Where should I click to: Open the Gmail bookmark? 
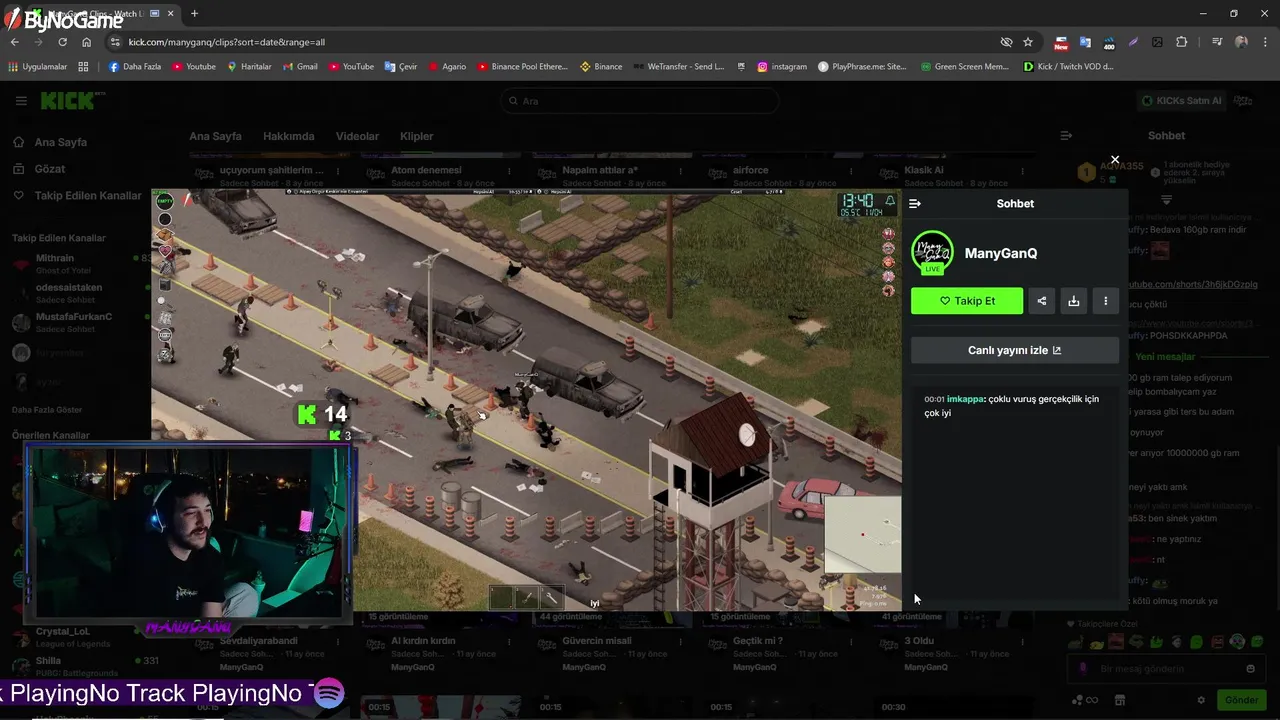(x=300, y=67)
